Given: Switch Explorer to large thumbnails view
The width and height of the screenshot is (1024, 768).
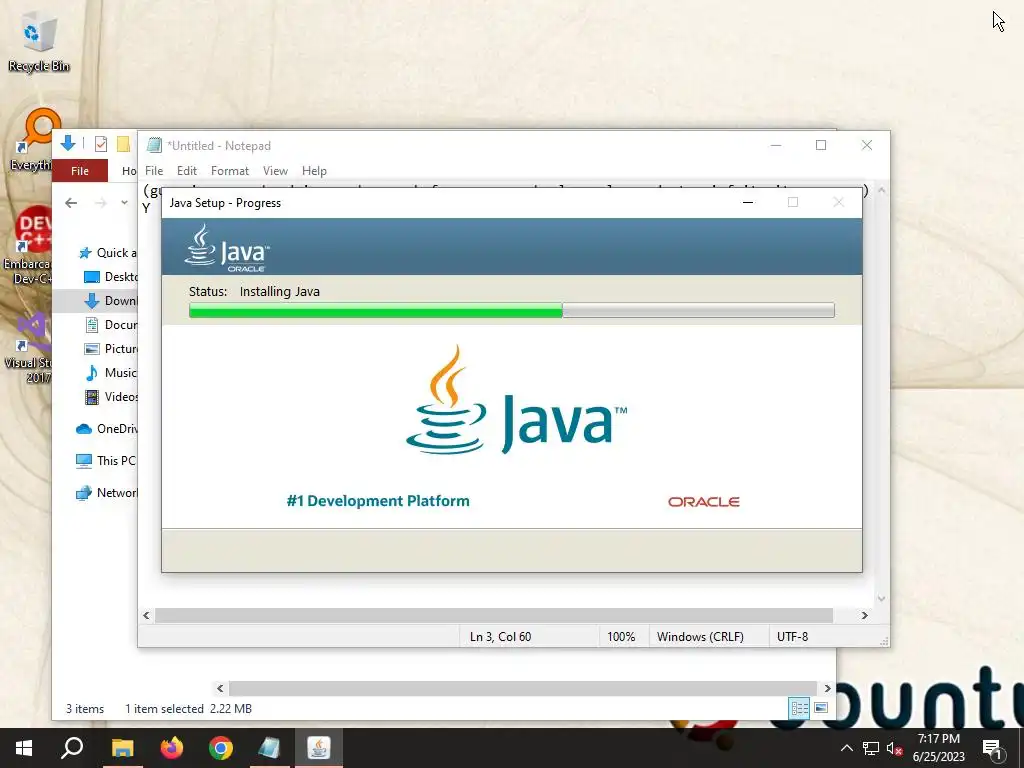Looking at the screenshot, I should 821,708.
